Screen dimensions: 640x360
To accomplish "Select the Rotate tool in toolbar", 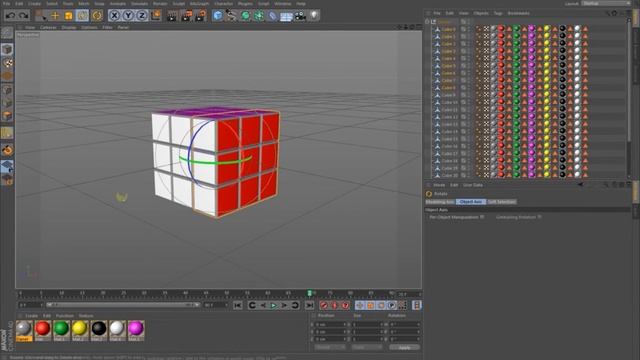I will tap(82, 16).
